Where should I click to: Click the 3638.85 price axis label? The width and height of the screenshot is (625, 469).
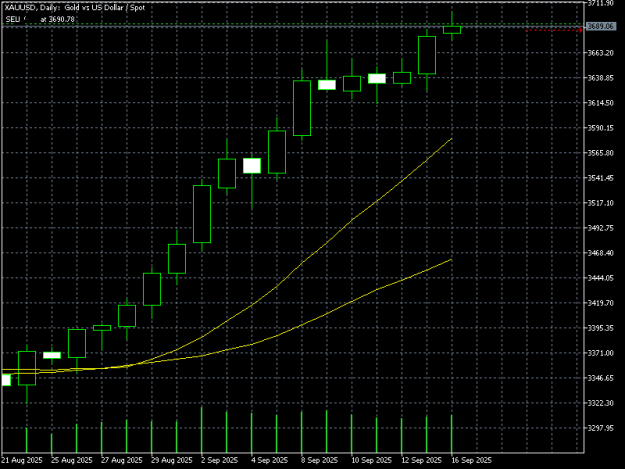[601, 78]
